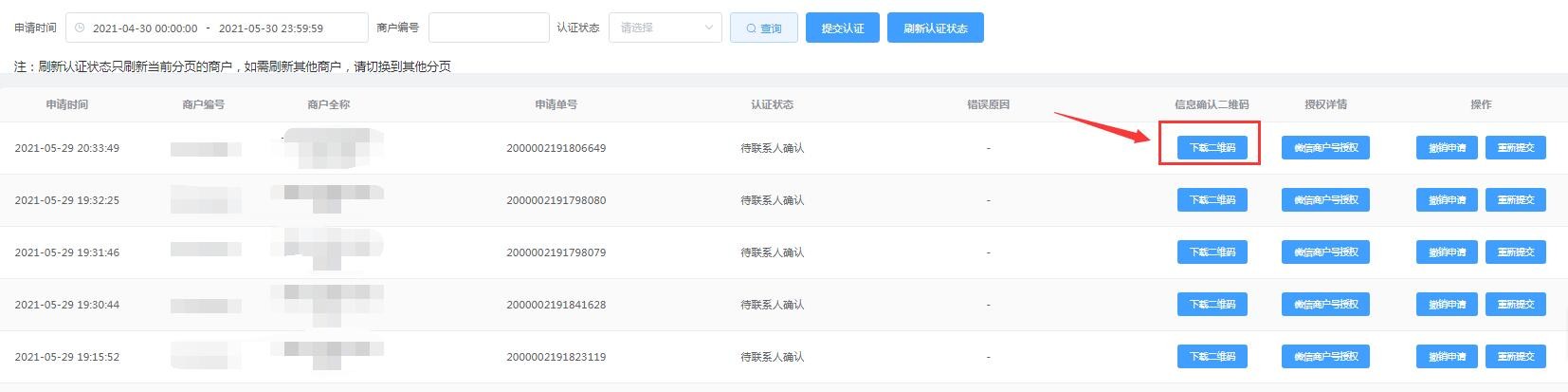Click the 查询 search button
1568x392 pixels.
(x=763, y=28)
